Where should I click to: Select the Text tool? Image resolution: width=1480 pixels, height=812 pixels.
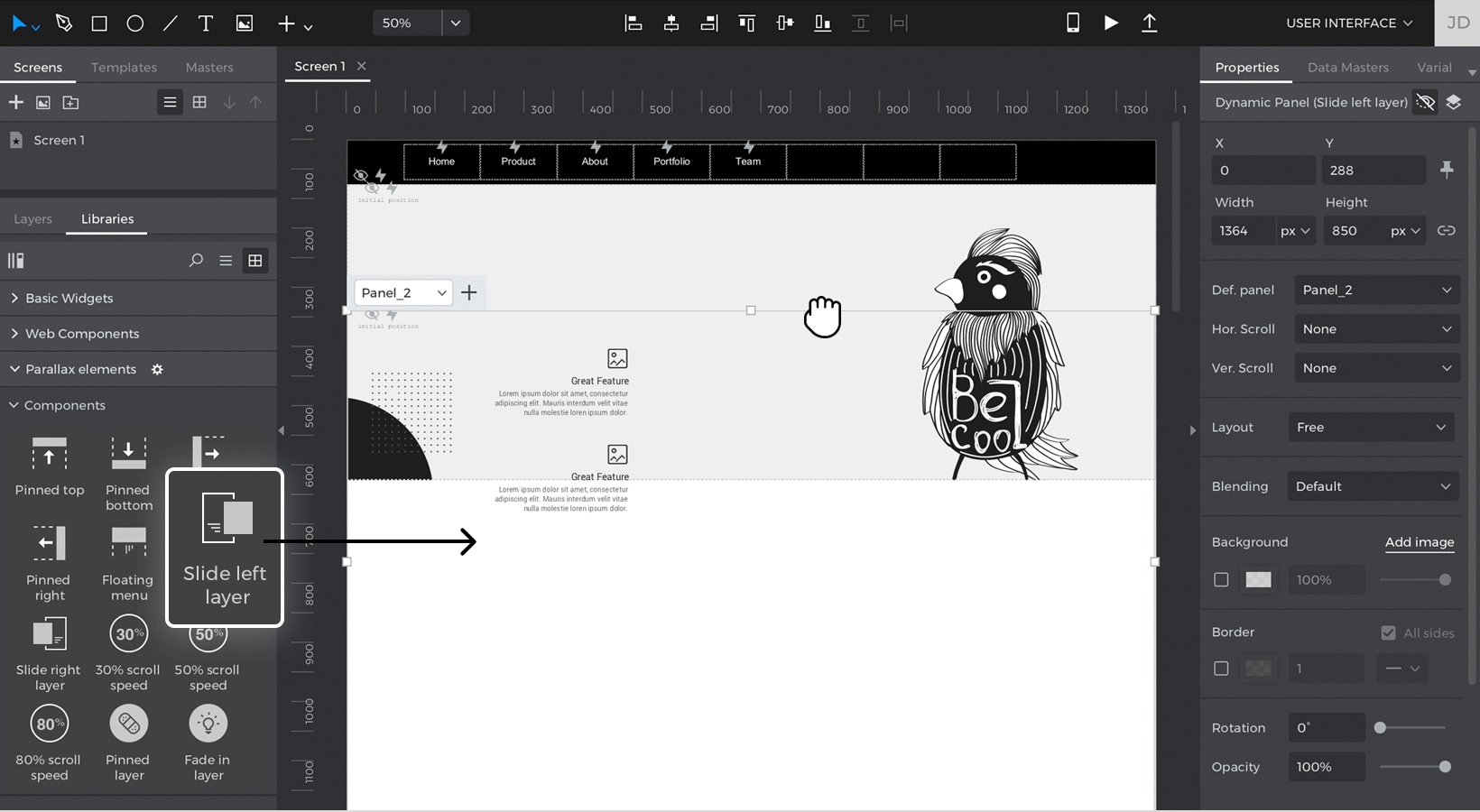(x=206, y=23)
